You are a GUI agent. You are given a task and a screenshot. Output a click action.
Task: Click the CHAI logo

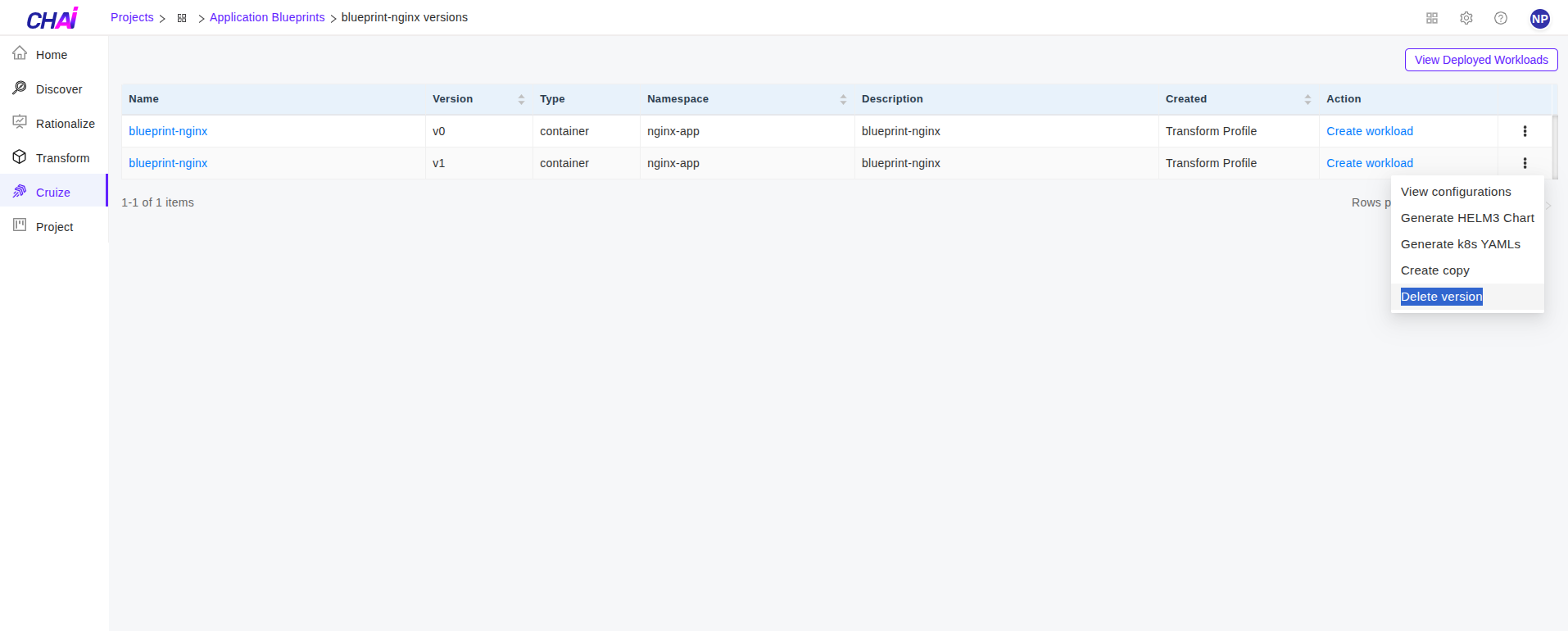coord(52,18)
